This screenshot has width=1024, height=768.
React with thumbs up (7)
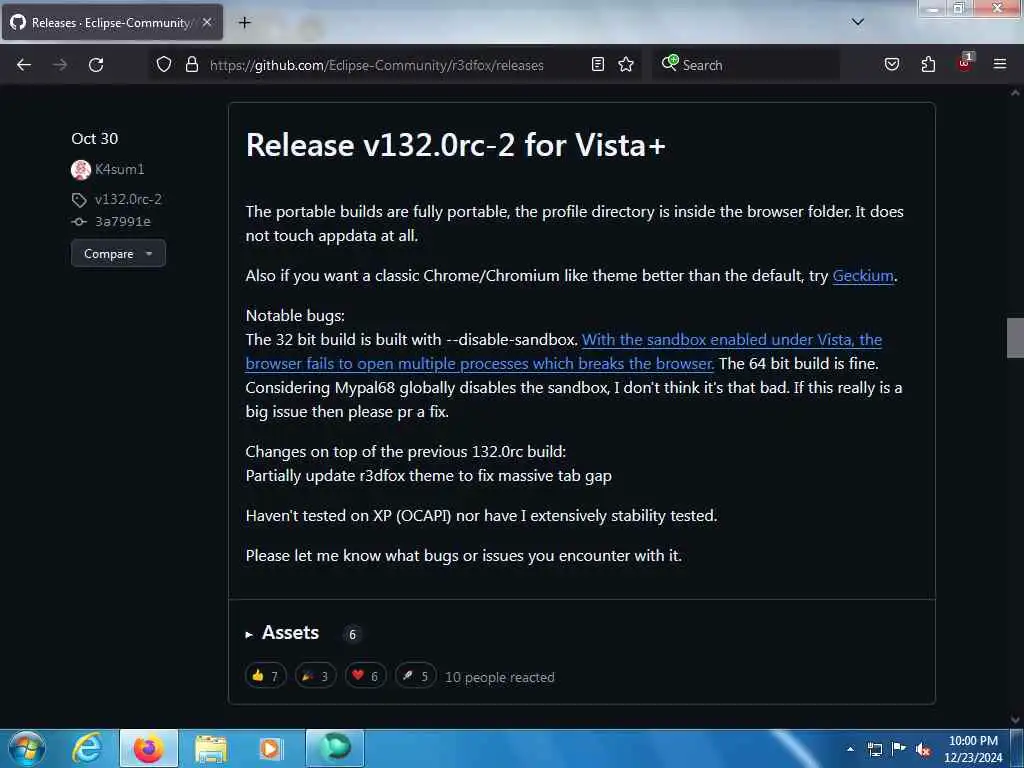coord(265,676)
